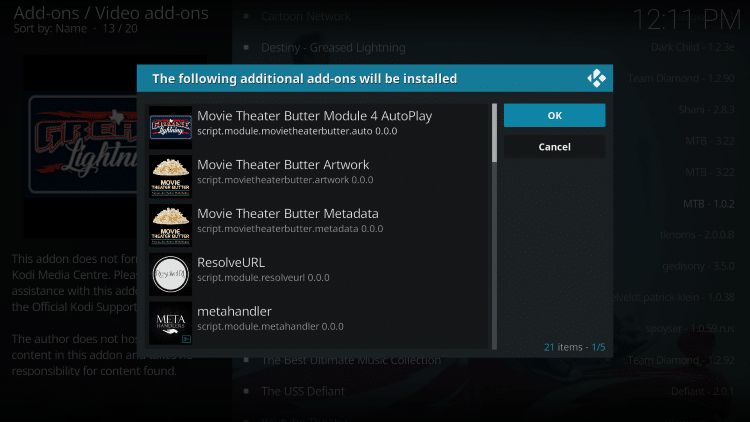The height and width of the screenshot is (422, 750).
Task: Confirm installation with the OK button
Action: [554, 115]
